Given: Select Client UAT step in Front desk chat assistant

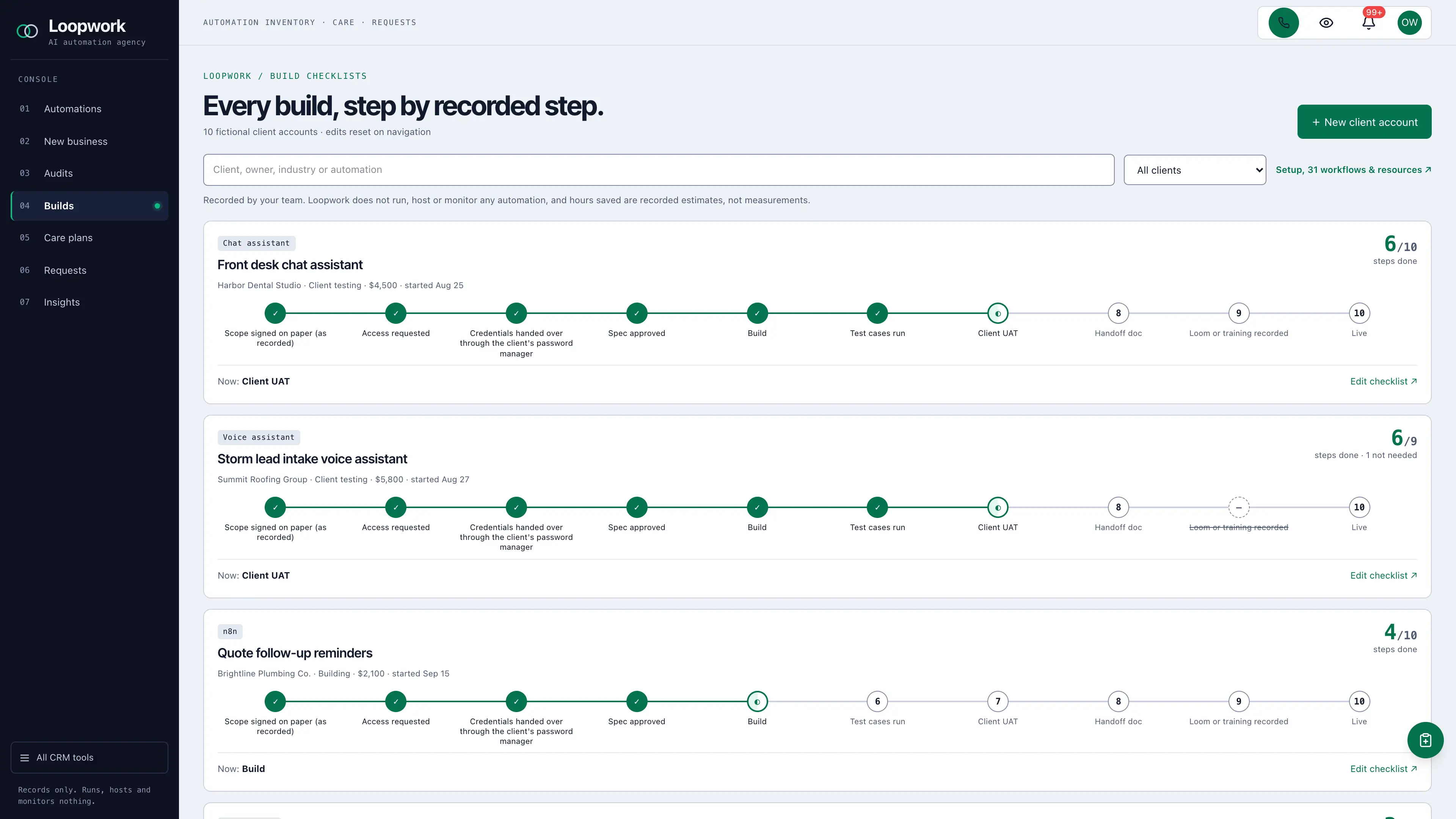Looking at the screenshot, I should 998,313.
